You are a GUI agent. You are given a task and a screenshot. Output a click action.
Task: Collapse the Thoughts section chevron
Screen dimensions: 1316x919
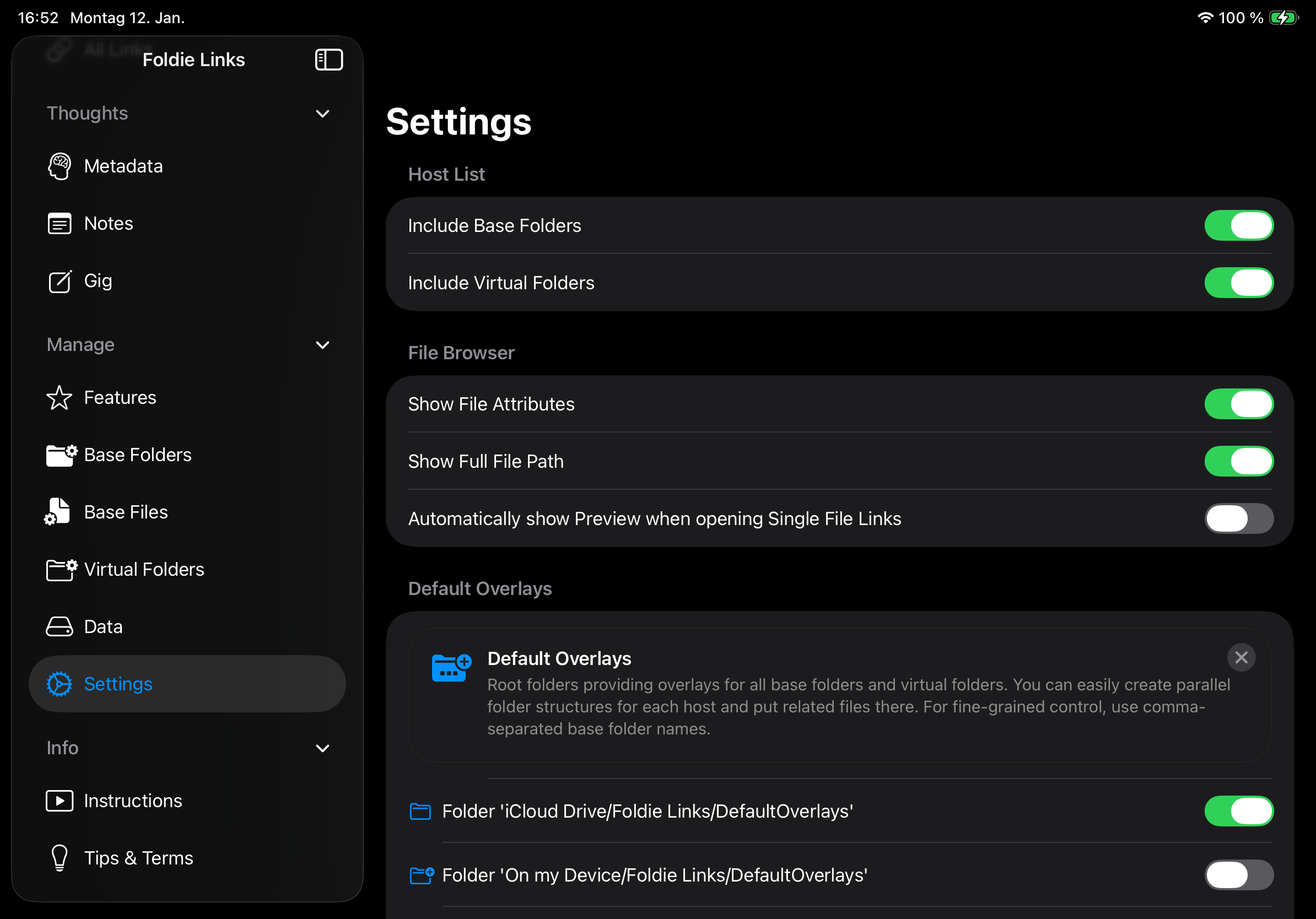point(323,113)
